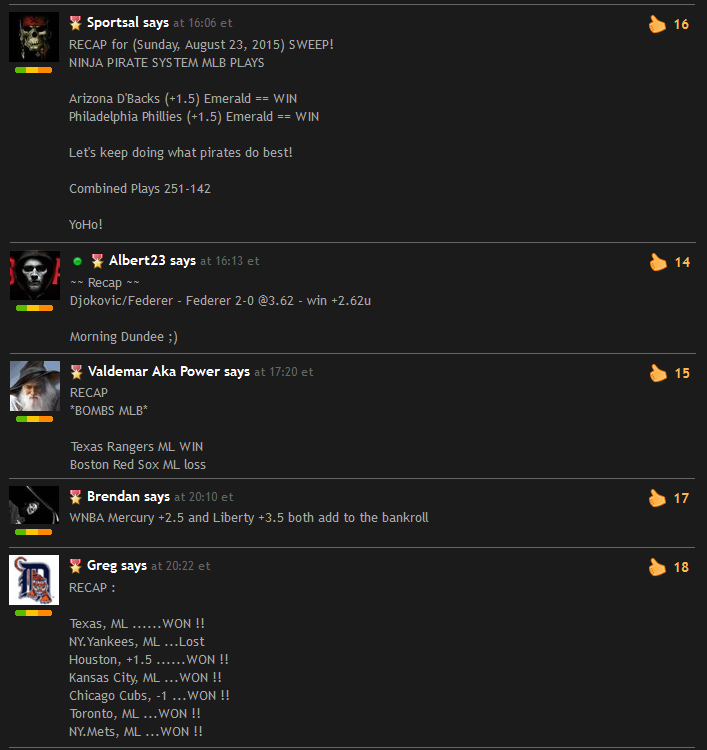The width and height of the screenshot is (707, 750).
Task: Click the medal badge next to Sportsal
Action: point(76,22)
